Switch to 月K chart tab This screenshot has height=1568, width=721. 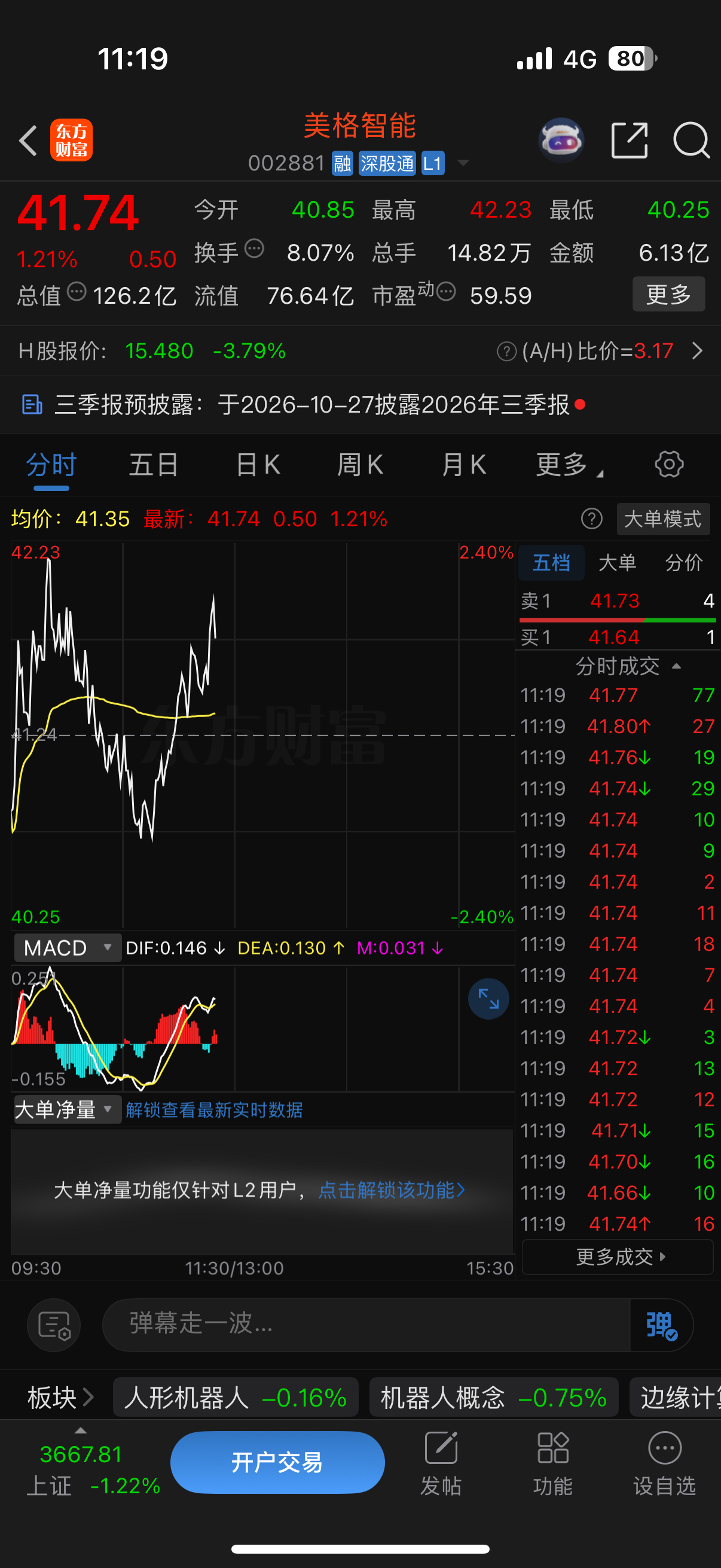click(x=464, y=465)
